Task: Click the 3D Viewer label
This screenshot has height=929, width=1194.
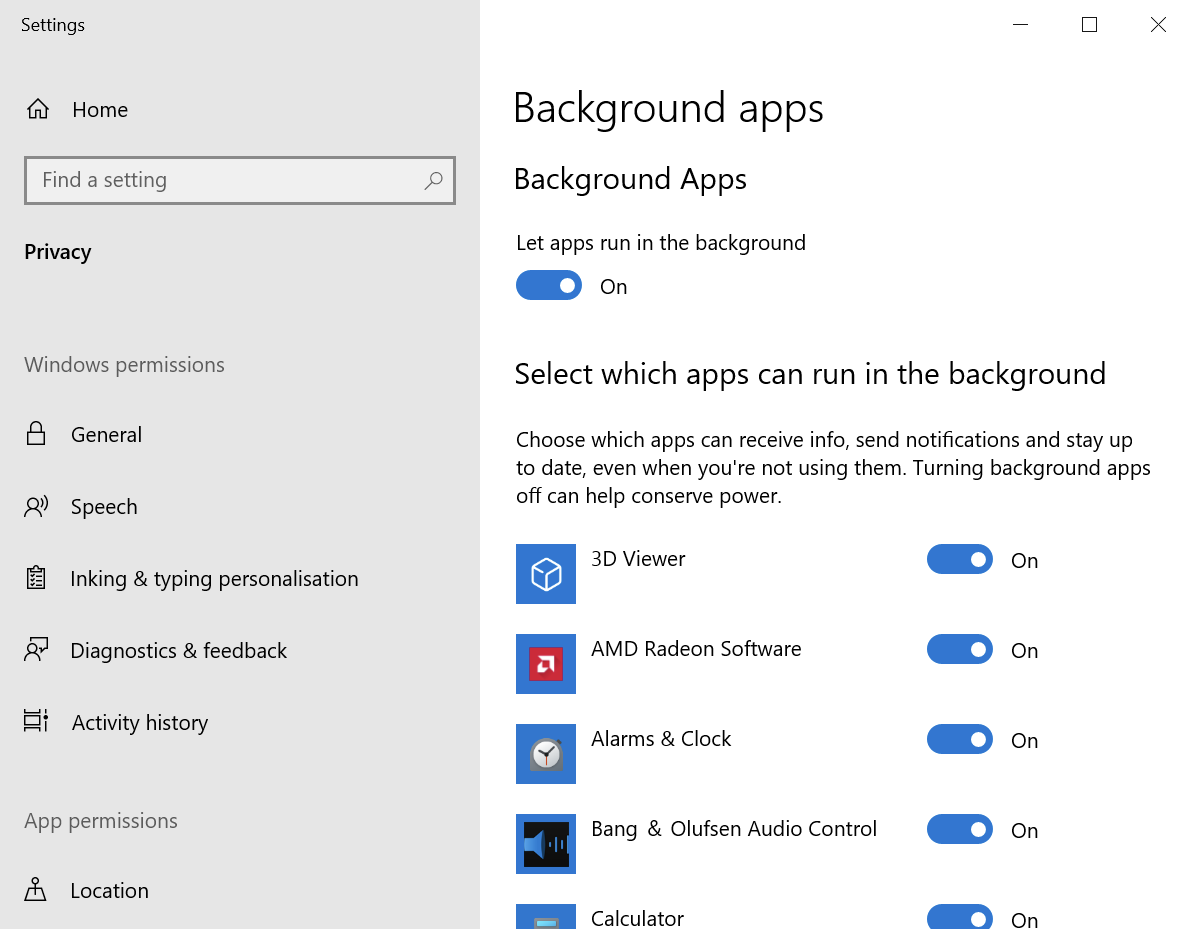Action: pyautogui.click(x=638, y=559)
